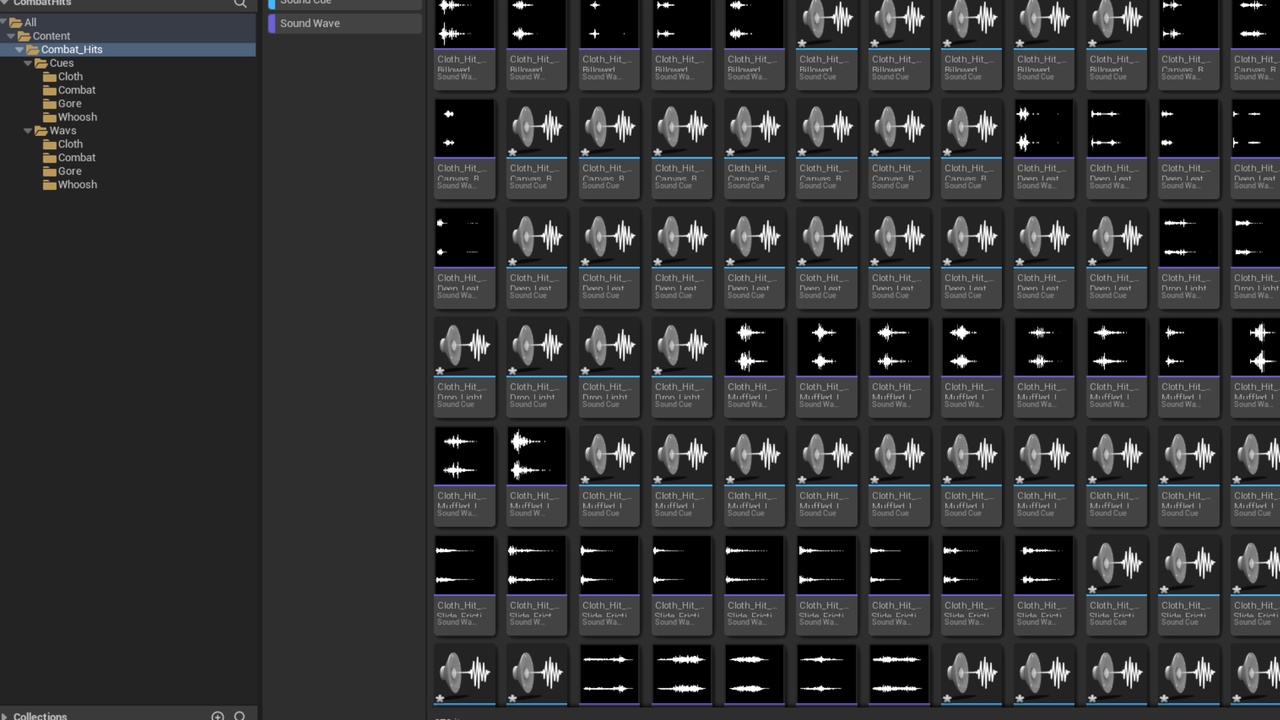Collapse the Content folder arrow
Viewport: 1280px width, 720px height.
pyautogui.click(x=11, y=36)
